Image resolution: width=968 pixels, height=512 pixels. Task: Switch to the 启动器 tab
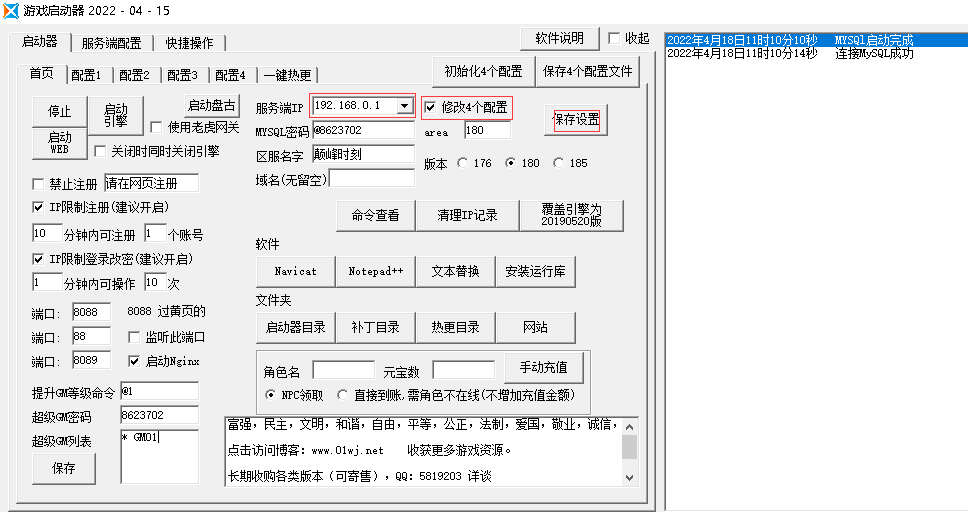tap(40, 41)
